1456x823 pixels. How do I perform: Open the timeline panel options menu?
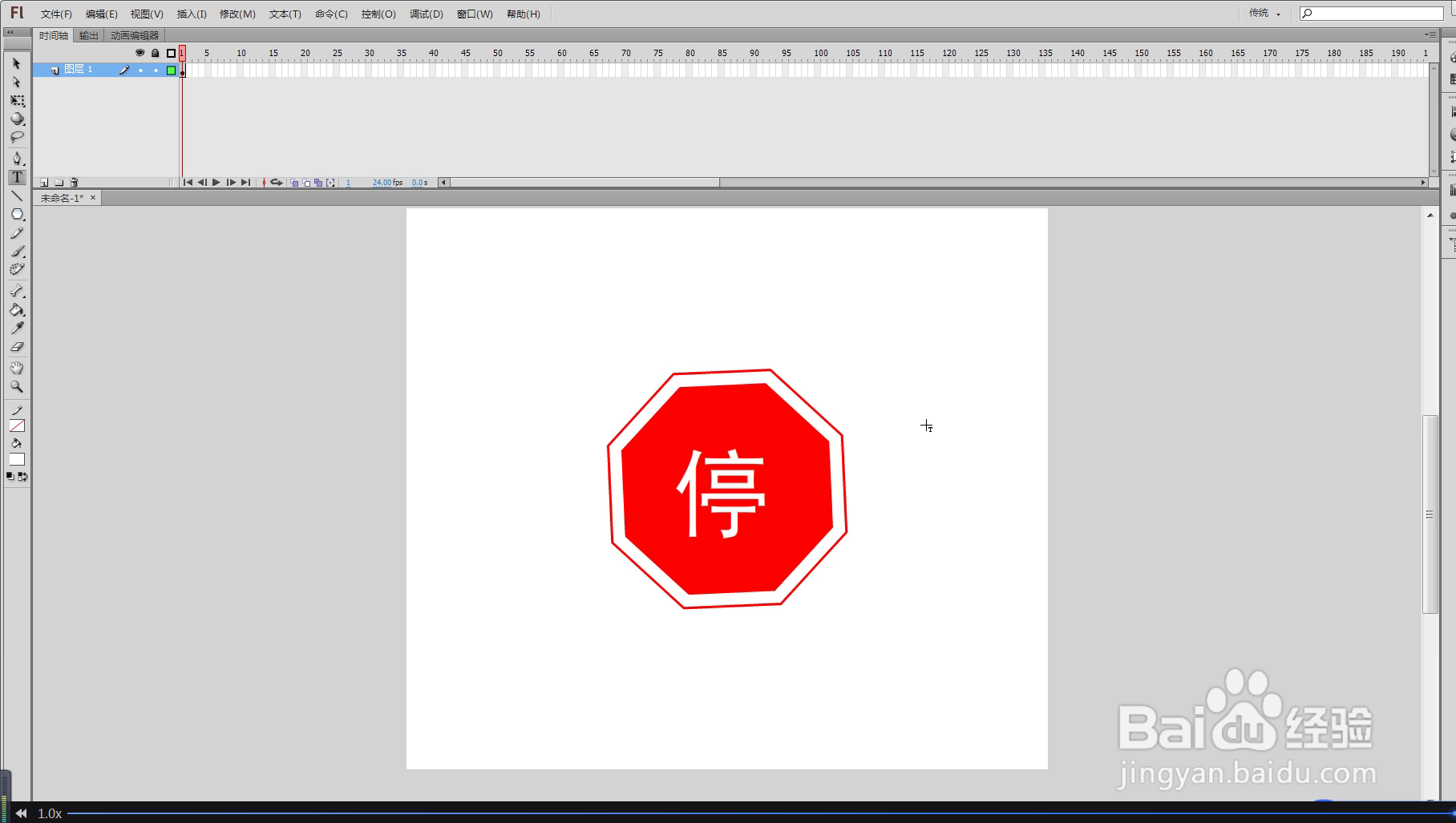pos(1432,34)
